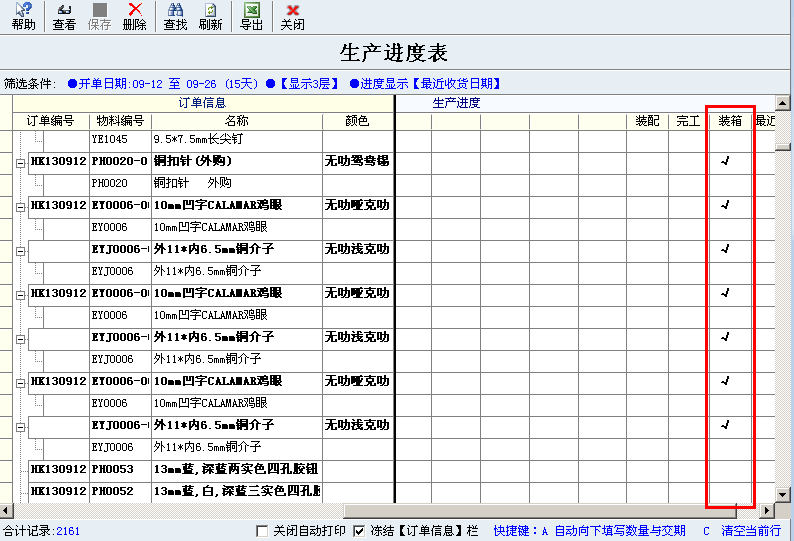This screenshot has height=541, width=794.
Task: Select the 9.5*7.5mm长尖钉 name cell
Action: click(236, 139)
